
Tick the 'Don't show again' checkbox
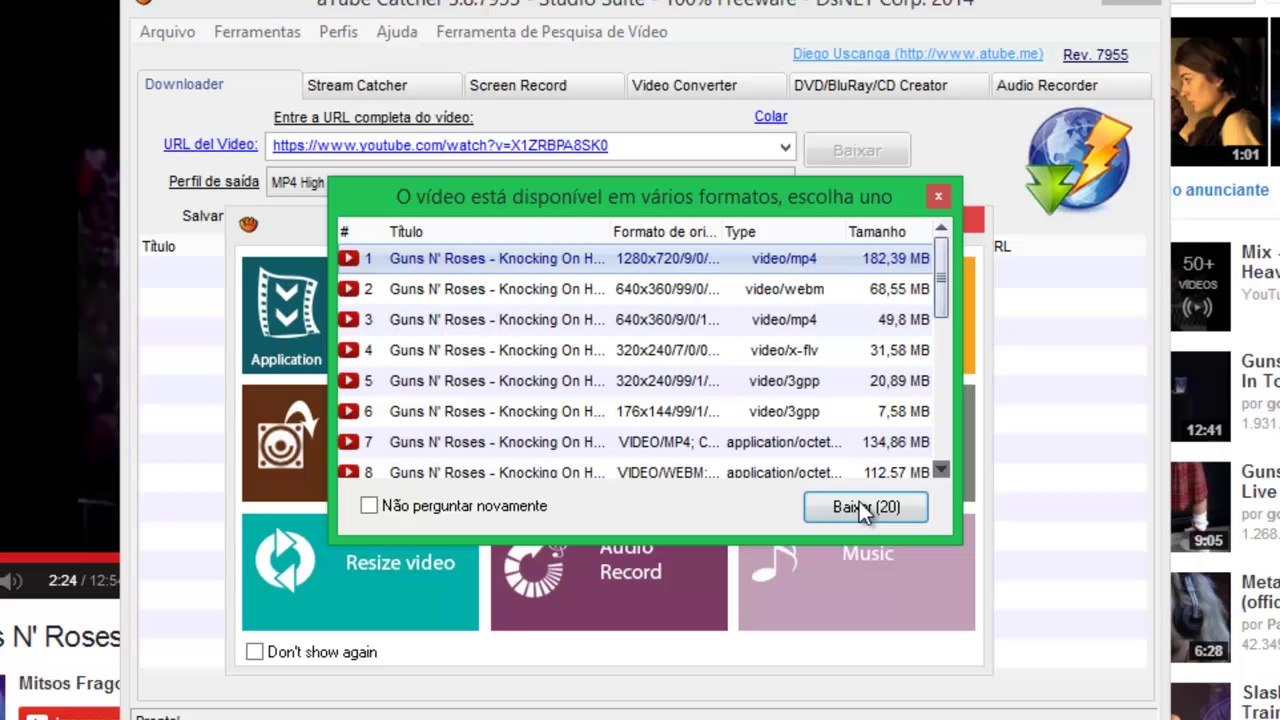click(255, 652)
